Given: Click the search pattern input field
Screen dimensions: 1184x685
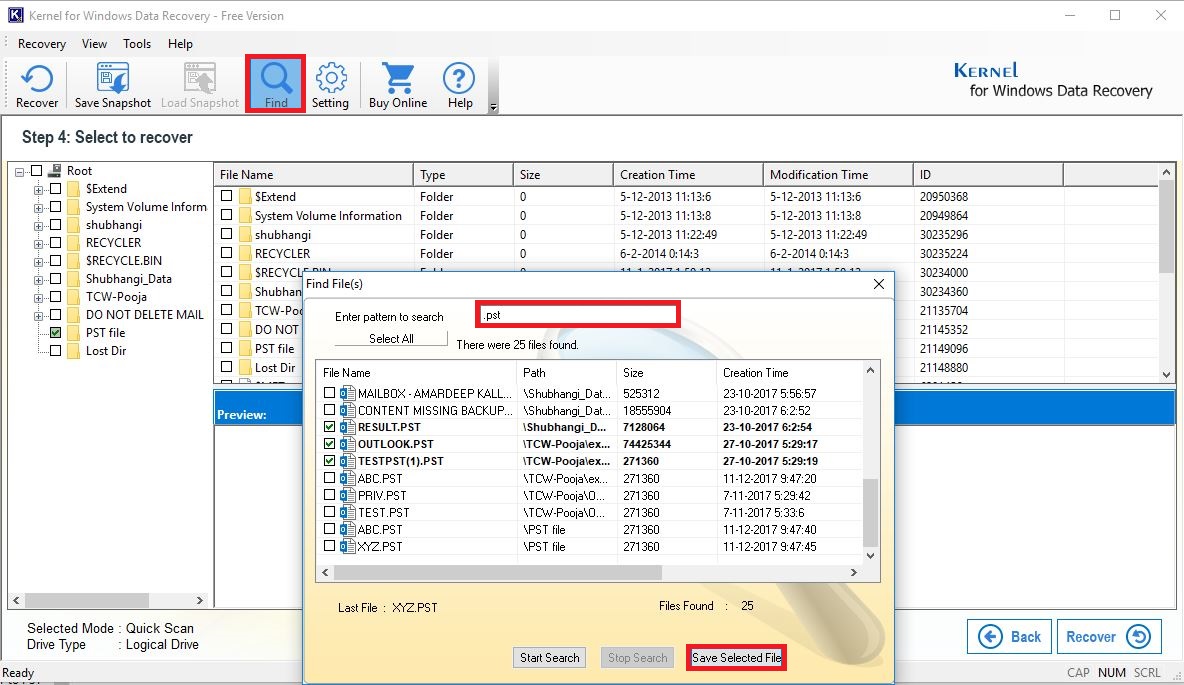Looking at the screenshot, I should click(x=578, y=315).
